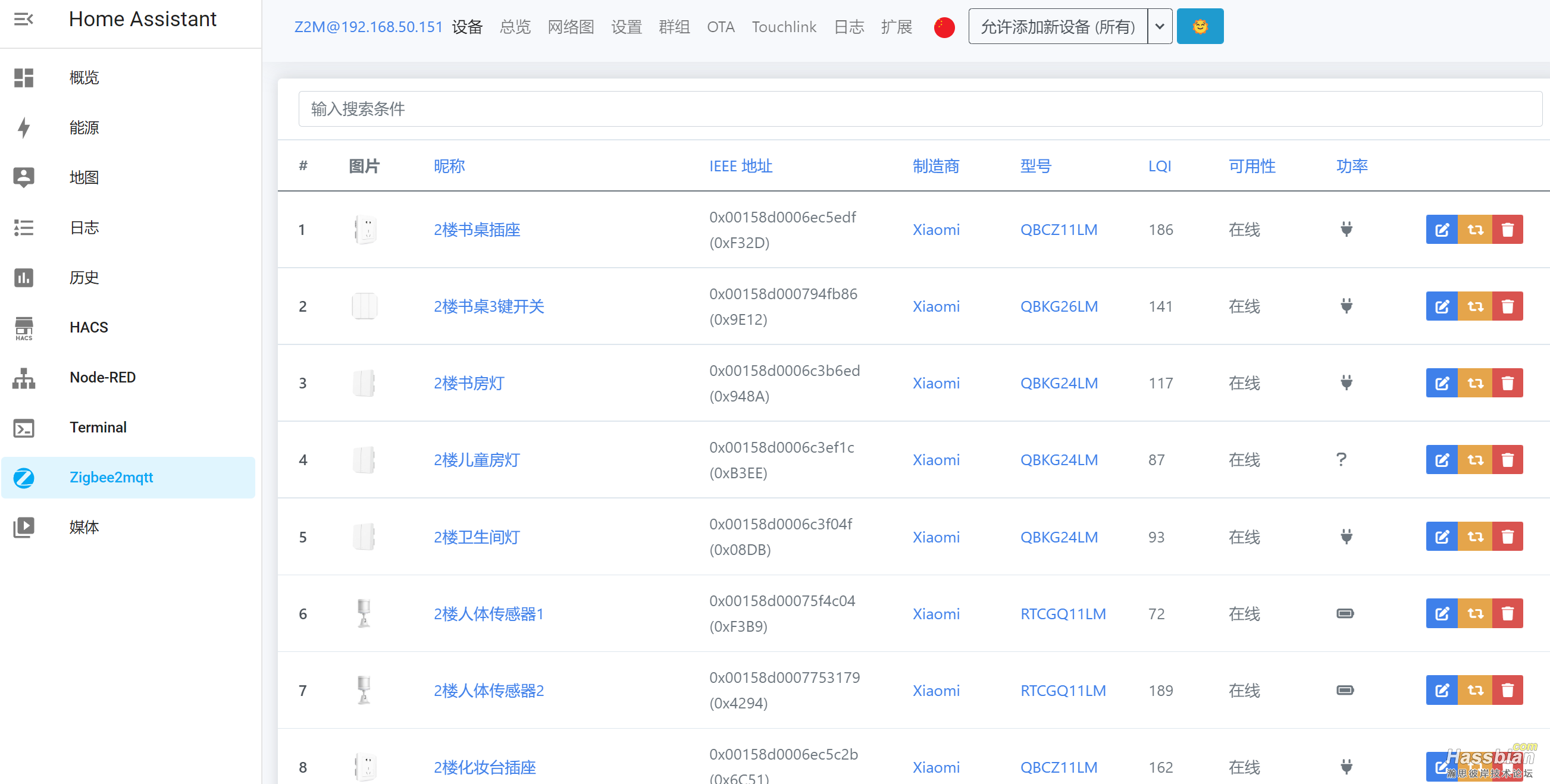Click the battery icon for 2楼人体传感器1
1550x784 pixels.
pos(1345,613)
